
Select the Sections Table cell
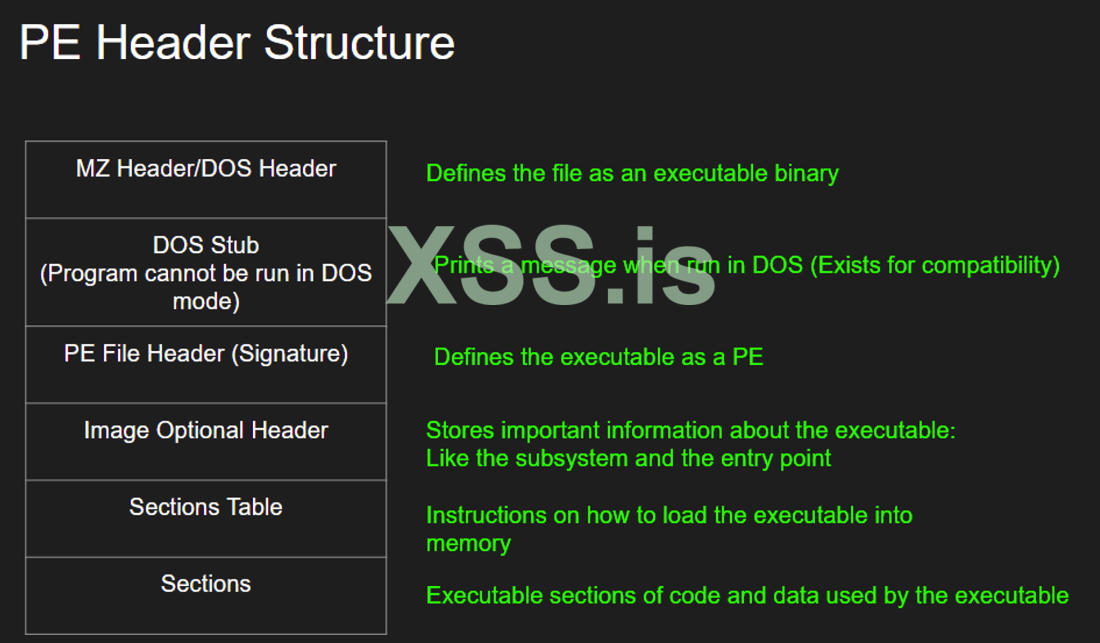206,518
